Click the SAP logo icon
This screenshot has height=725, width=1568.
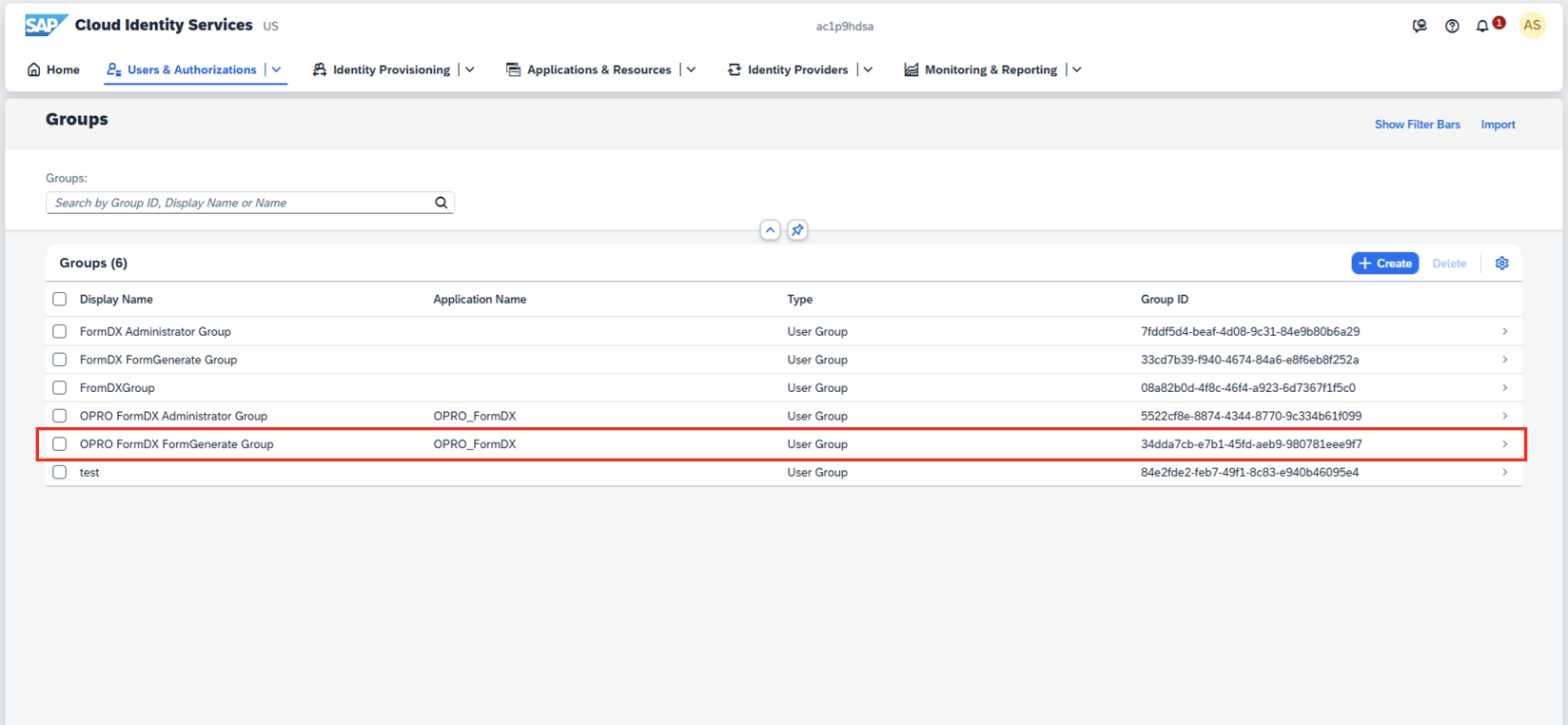tap(45, 26)
